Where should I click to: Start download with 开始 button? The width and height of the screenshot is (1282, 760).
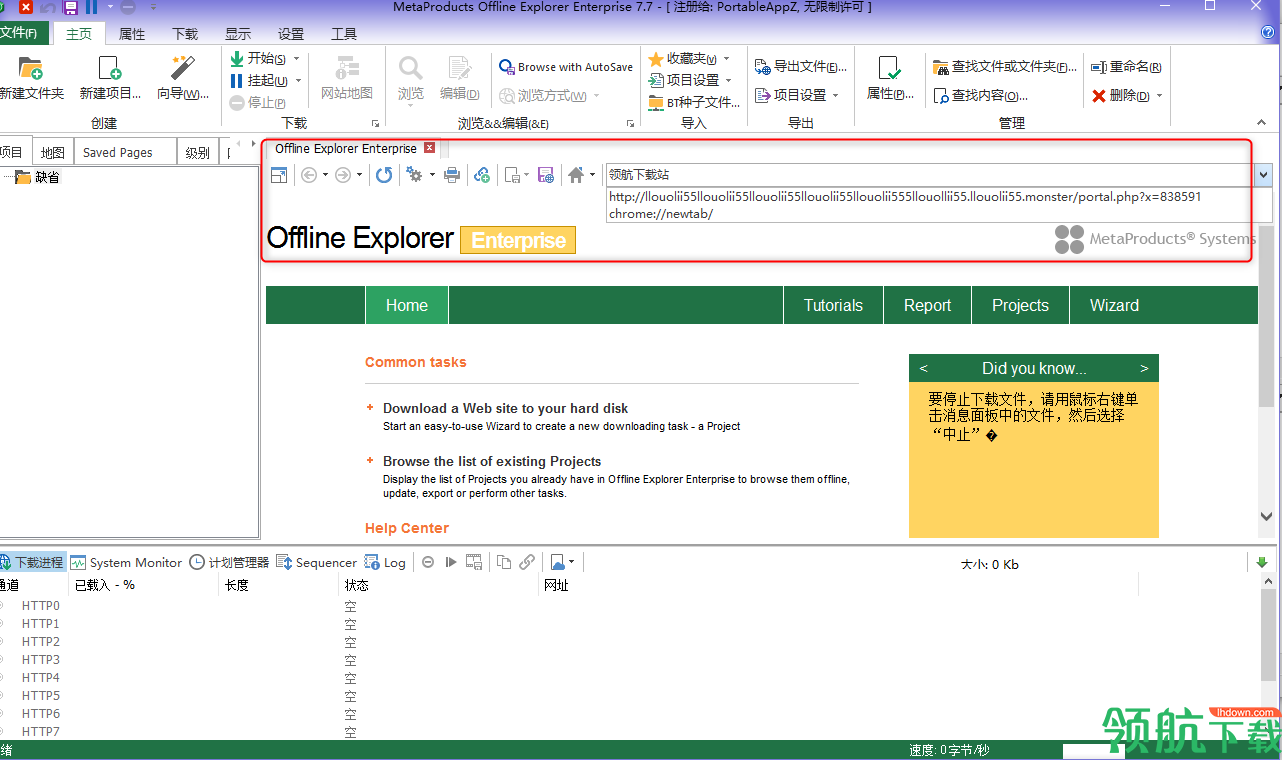(x=258, y=58)
